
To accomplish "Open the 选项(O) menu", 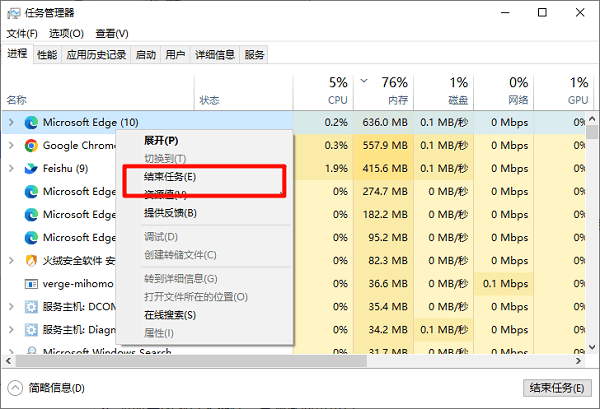I will click(66, 34).
